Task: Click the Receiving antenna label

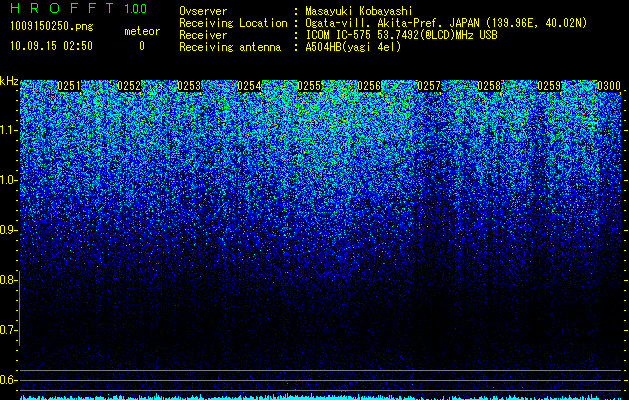Action: tap(230, 47)
